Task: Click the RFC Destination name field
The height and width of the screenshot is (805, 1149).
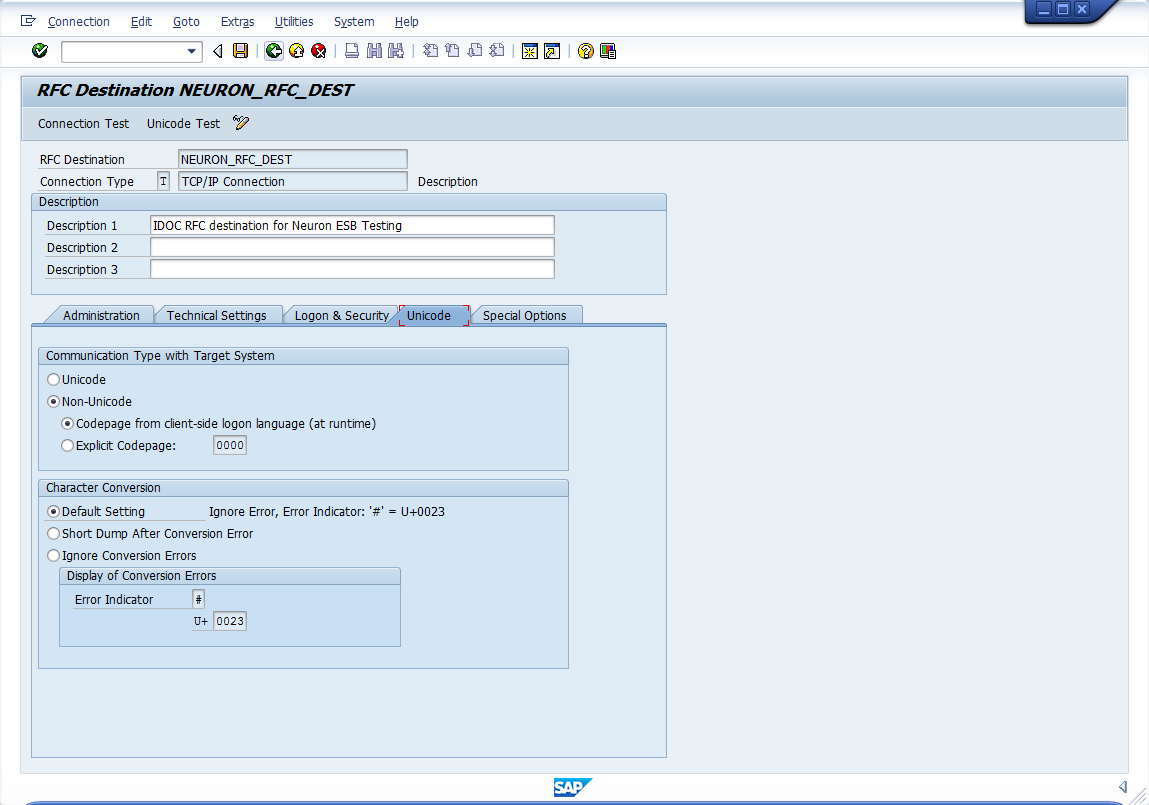Action: [292, 160]
